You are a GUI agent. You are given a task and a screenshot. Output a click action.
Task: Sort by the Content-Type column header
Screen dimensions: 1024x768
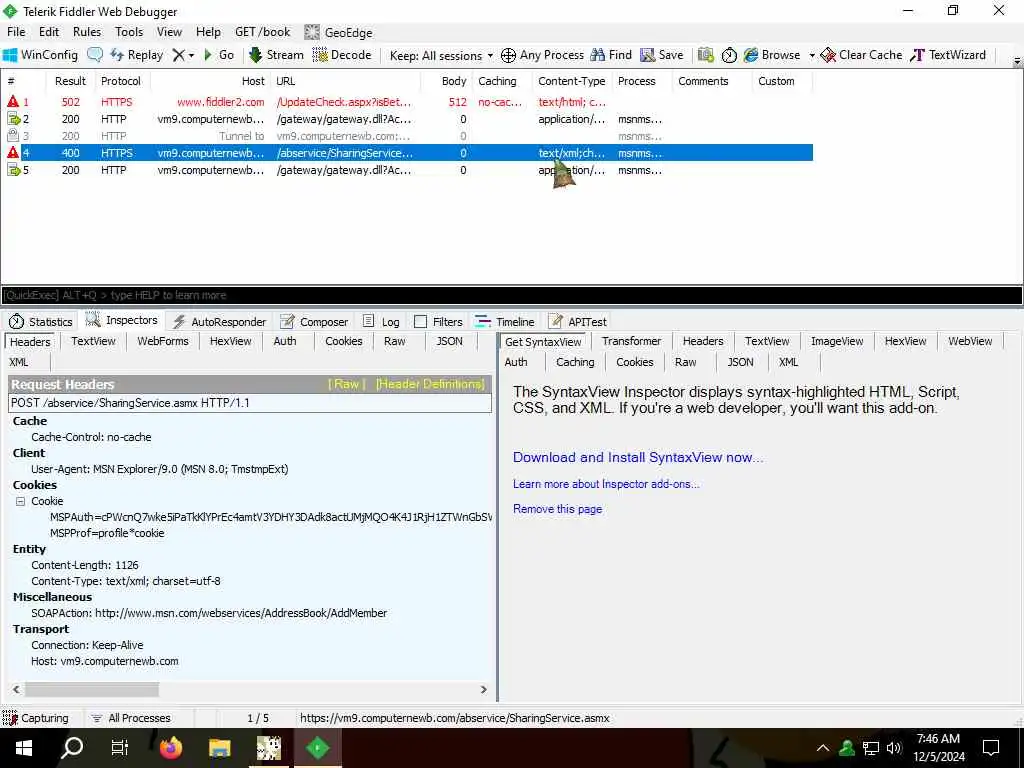571,81
